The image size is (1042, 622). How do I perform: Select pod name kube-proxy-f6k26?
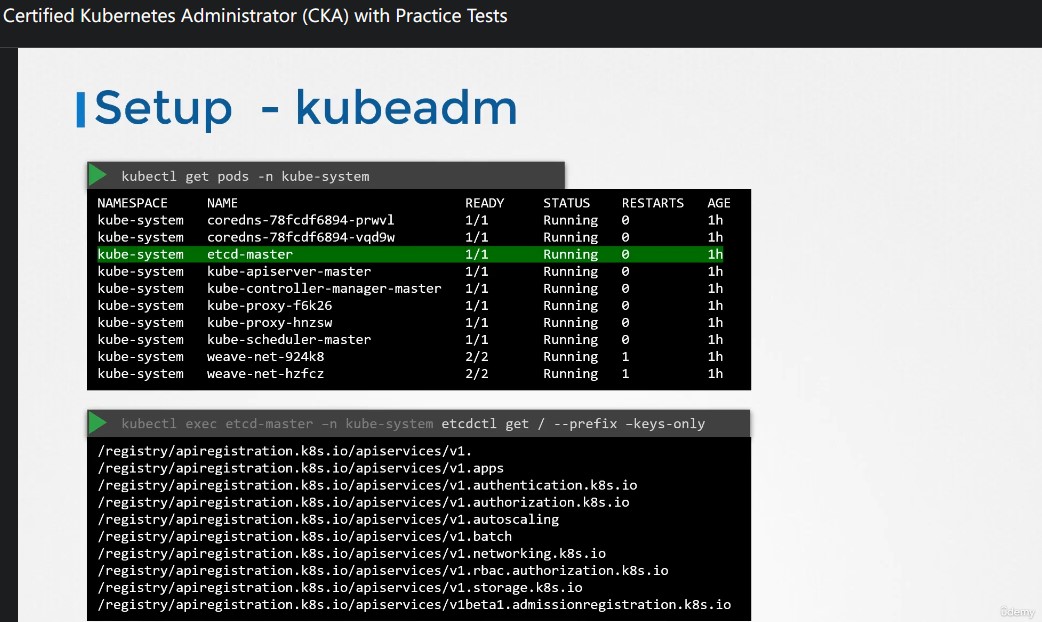(269, 306)
